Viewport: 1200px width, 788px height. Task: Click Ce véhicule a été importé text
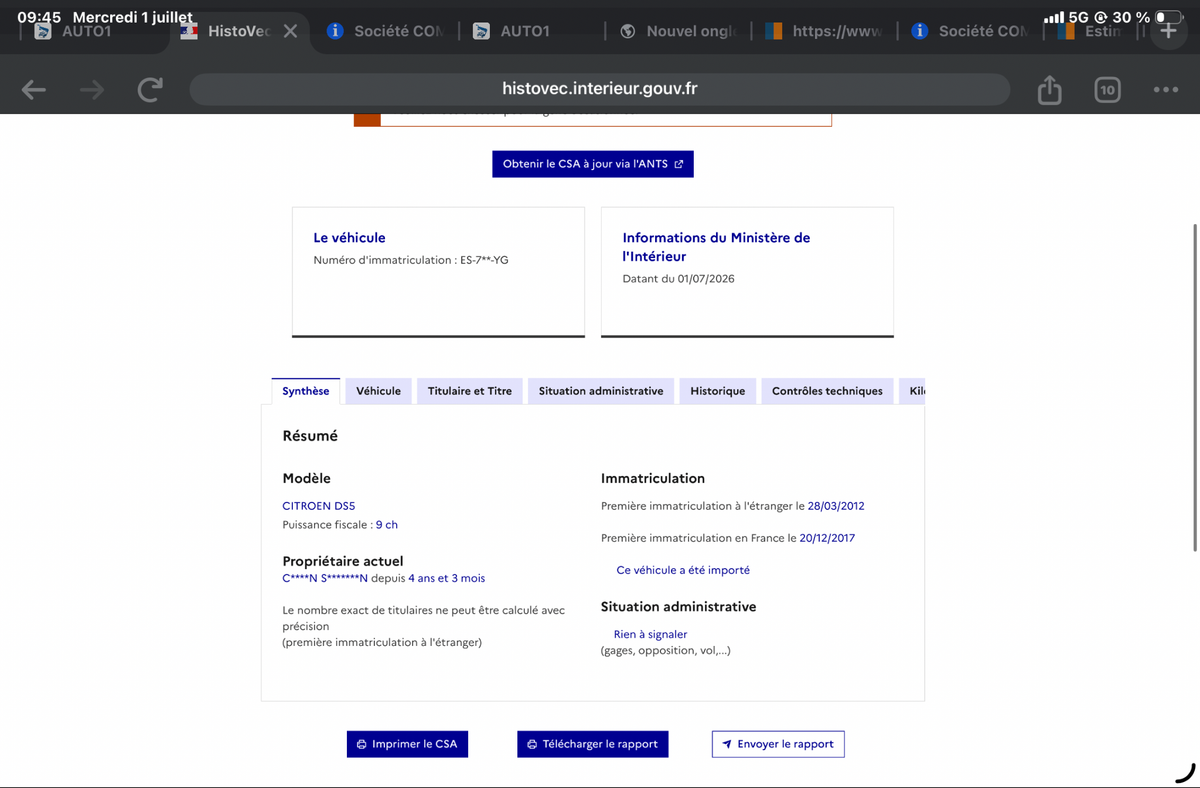(x=683, y=570)
